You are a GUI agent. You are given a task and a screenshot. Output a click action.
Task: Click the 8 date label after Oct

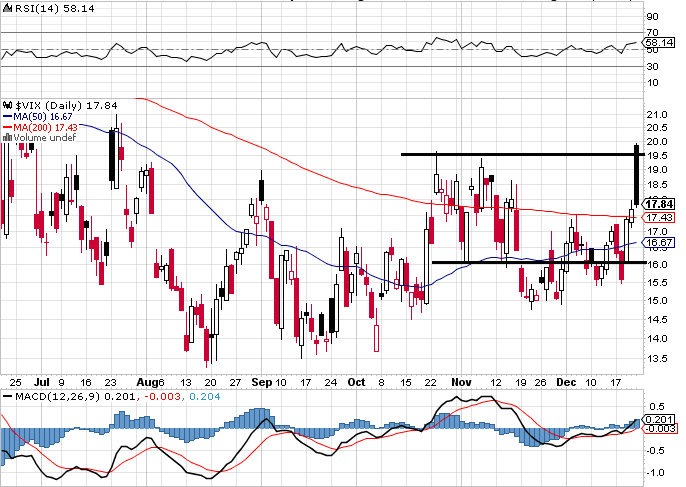[x=381, y=382]
